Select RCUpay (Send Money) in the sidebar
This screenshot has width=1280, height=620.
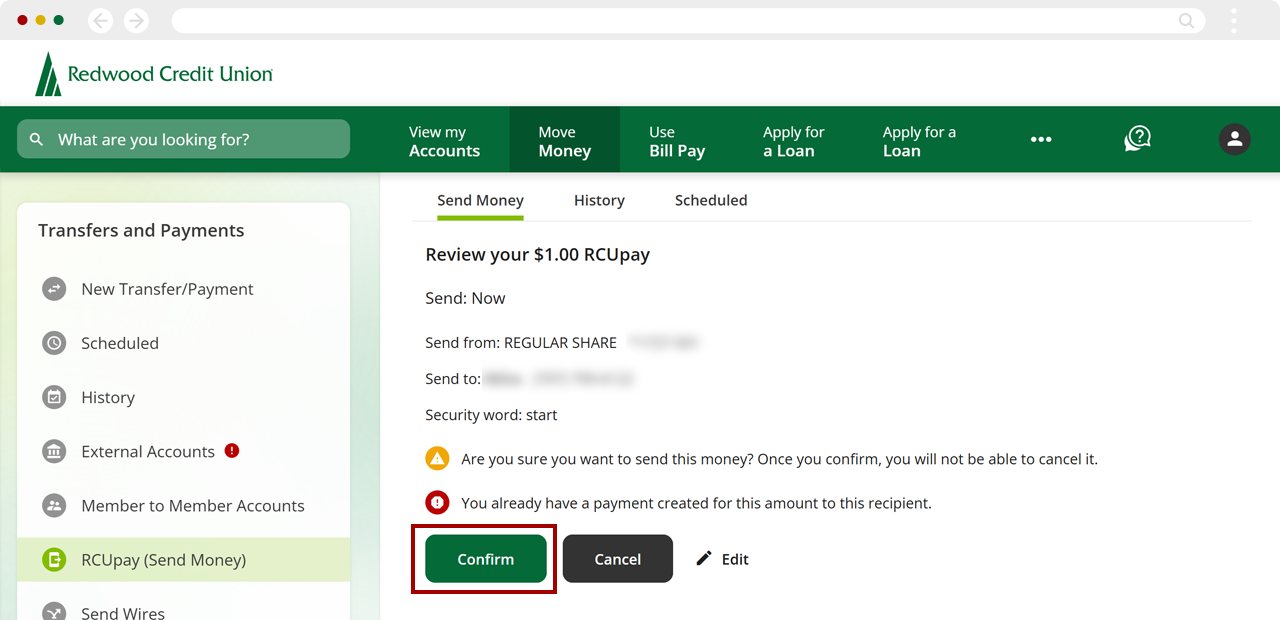pyautogui.click(x=184, y=560)
